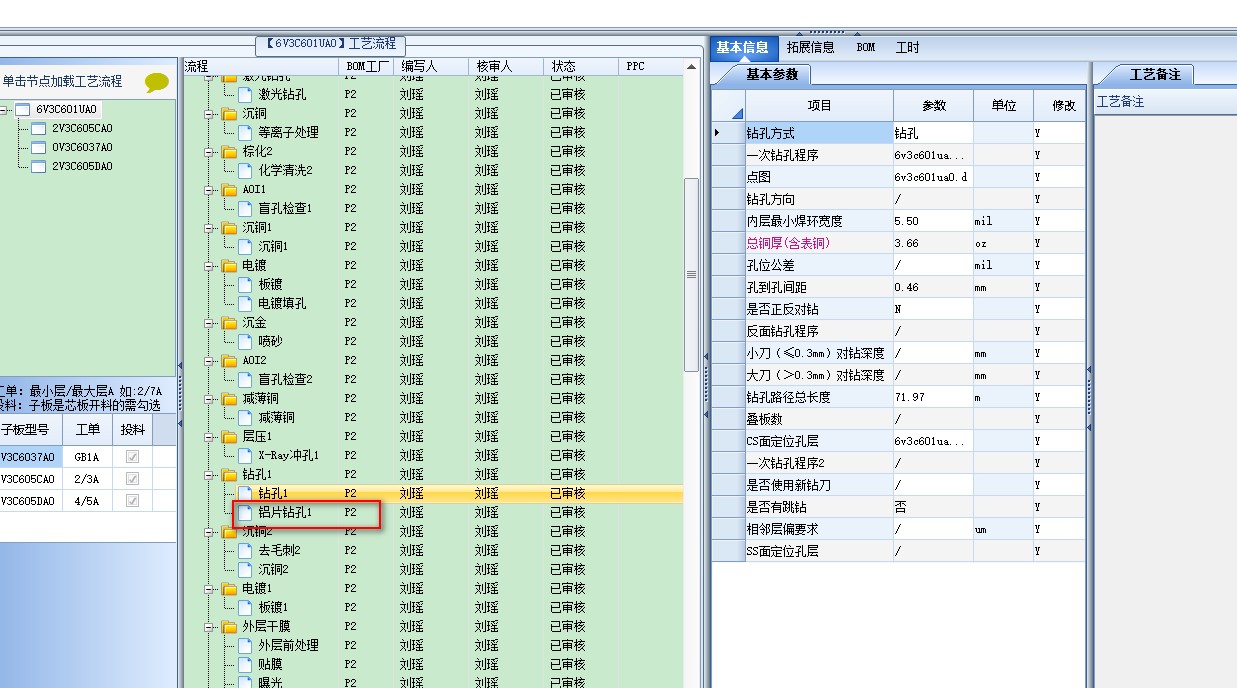Collapse the 减薄铜 folder
This screenshot has height=688, width=1237.
[211, 399]
